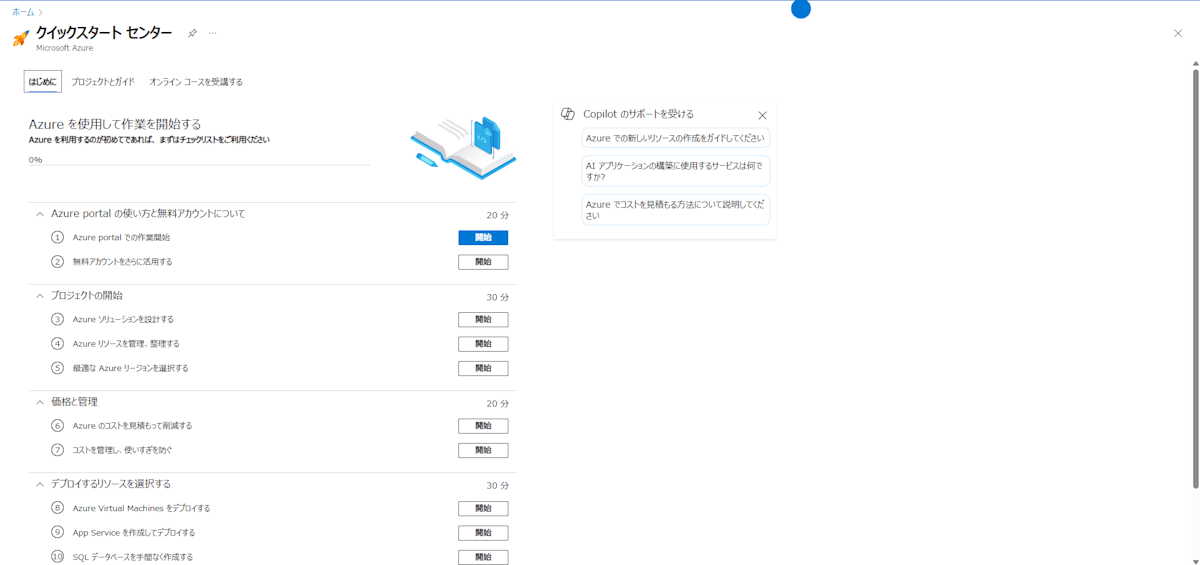Click the Microsoft Azure subtitle text
The height and width of the screenshot is (565, 1200).
point(64,48)
